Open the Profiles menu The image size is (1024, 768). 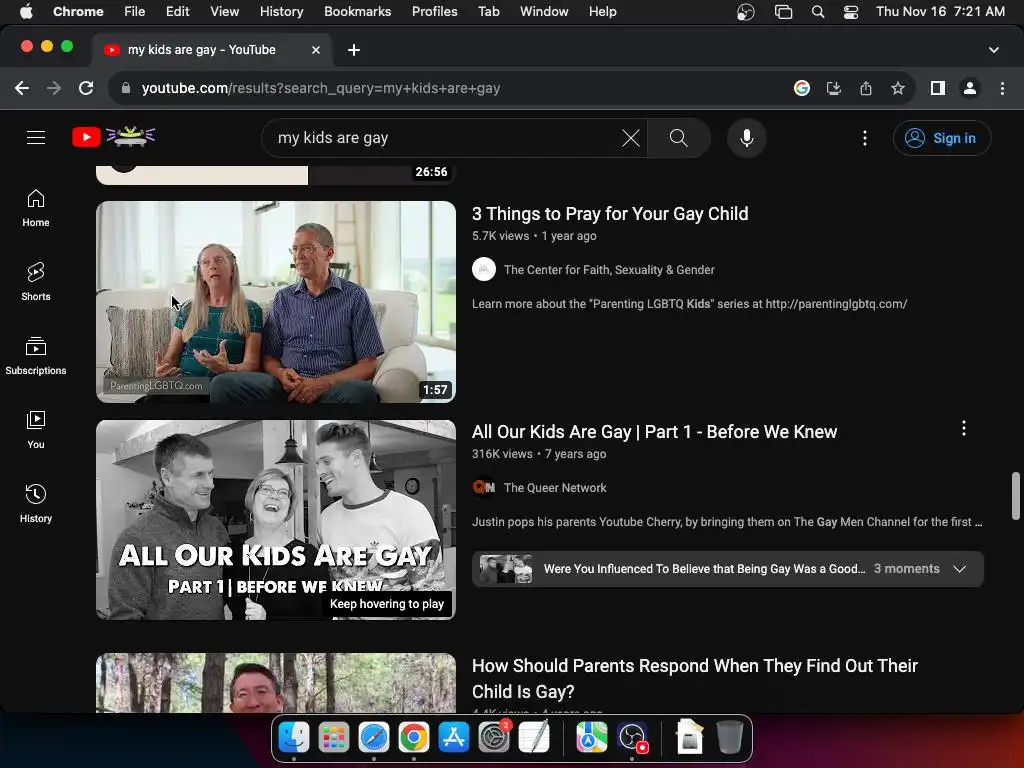(x=434, y=11)
